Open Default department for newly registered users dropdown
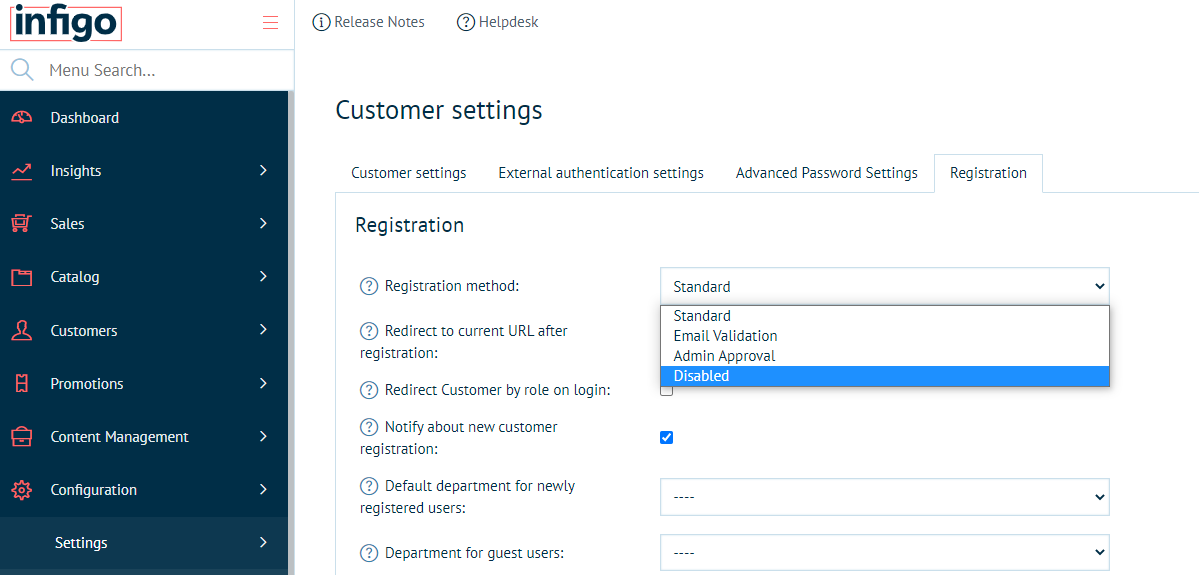1199x575 pixels. [x=884, y=497]
